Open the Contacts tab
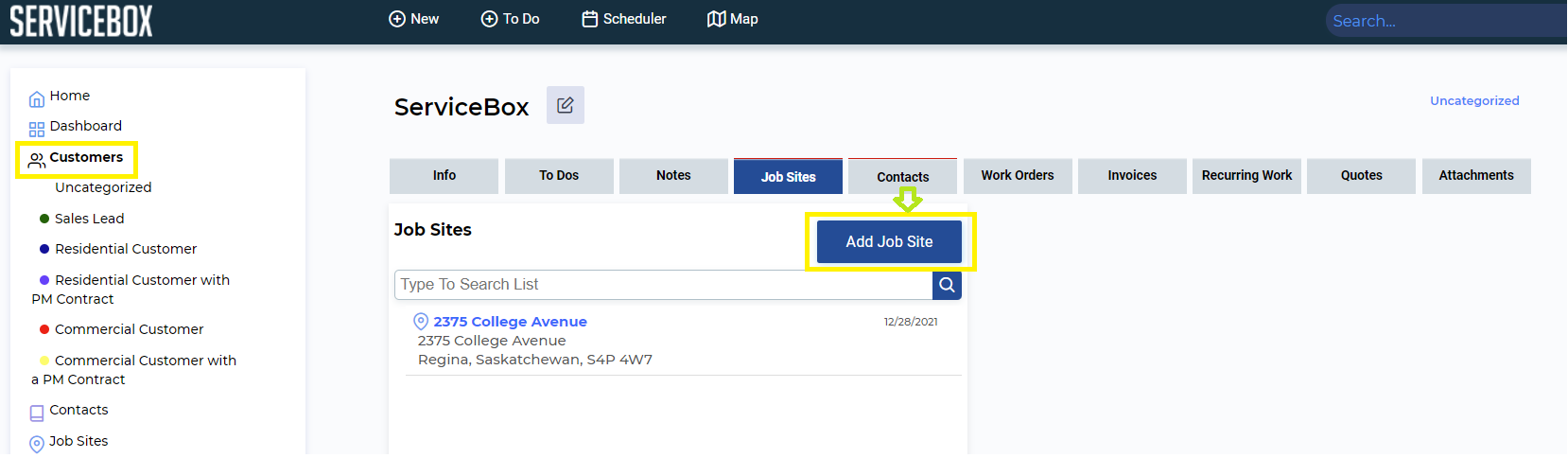Viewport: 1568px width, 458px height. click(902, 176)
